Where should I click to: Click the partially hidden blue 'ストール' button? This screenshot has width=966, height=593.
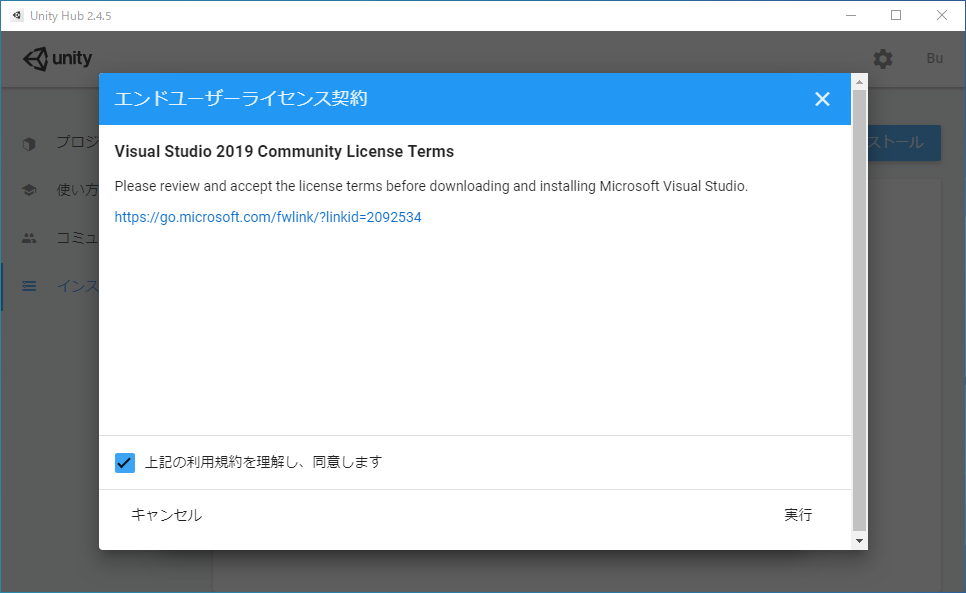coord(903,143)
